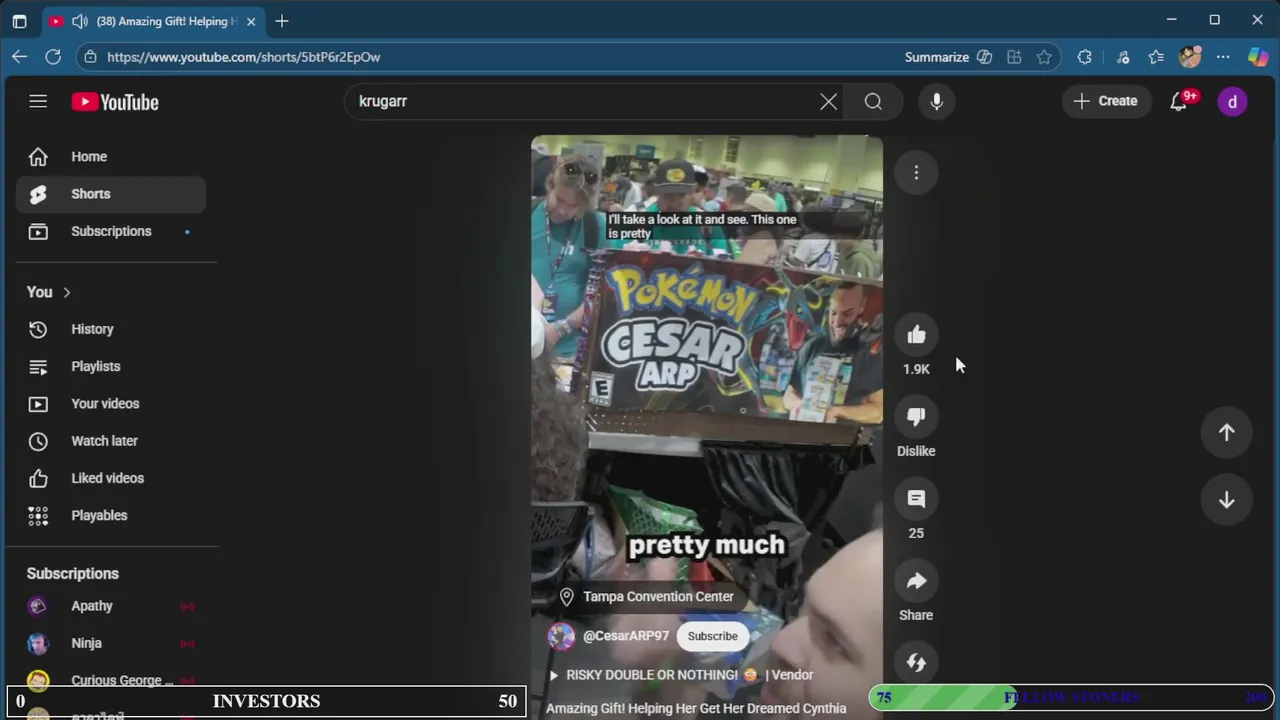Go back with the browser back arrow

pos(20,57)
